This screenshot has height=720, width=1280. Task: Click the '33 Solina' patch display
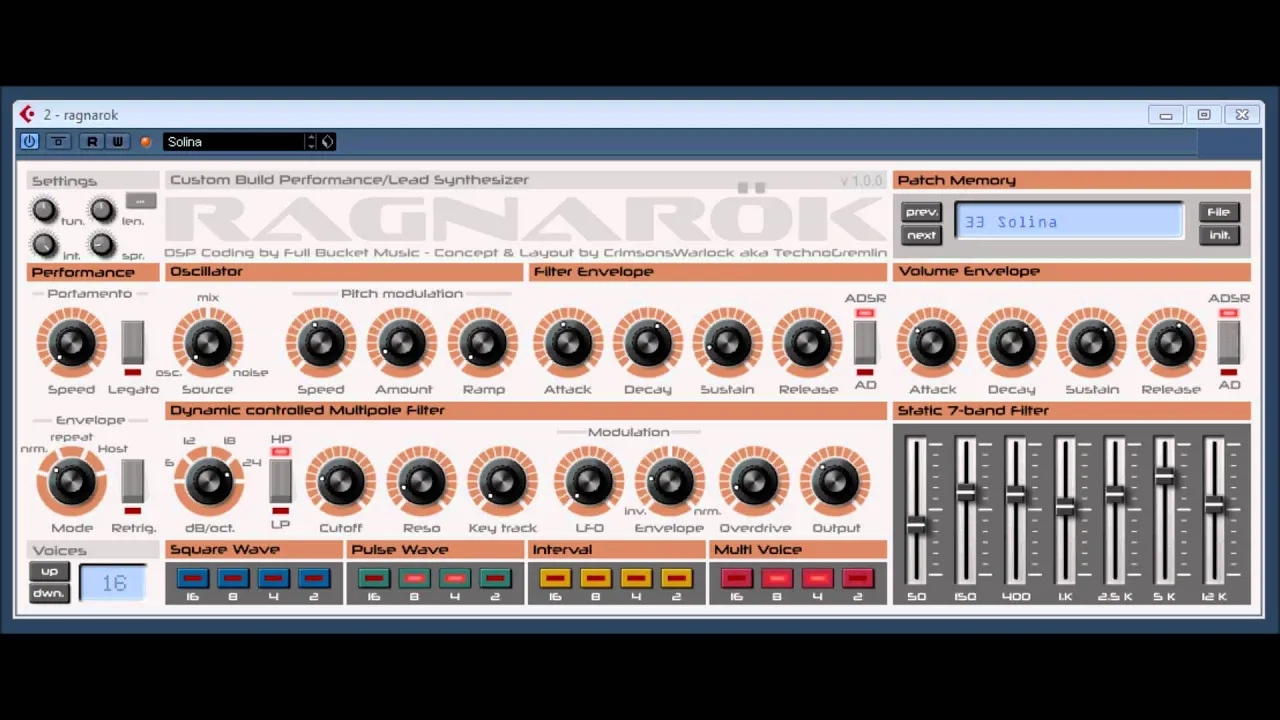click(x=1069, y=222)
